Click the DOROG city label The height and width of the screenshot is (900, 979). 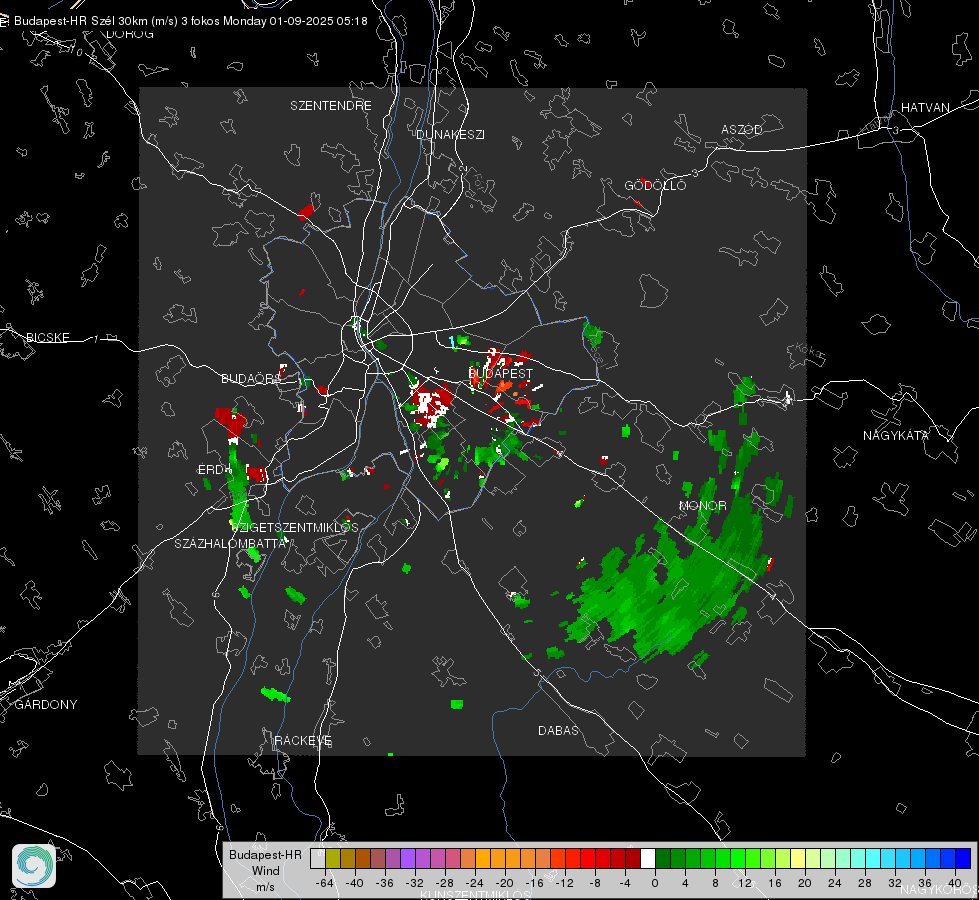point(130,34)
